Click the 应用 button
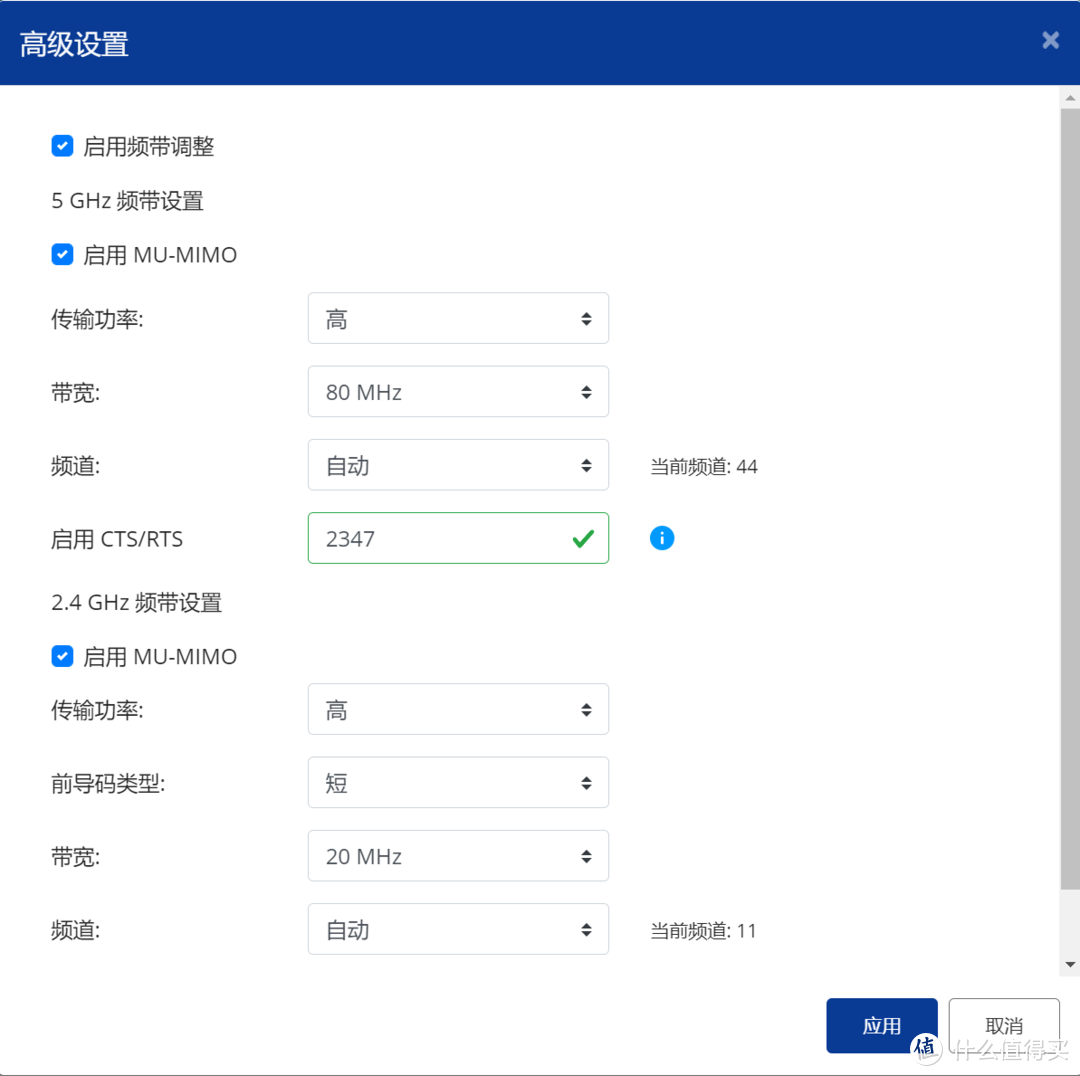This screenshot has width=1080, height=1076. click(x=881, y=1025)
